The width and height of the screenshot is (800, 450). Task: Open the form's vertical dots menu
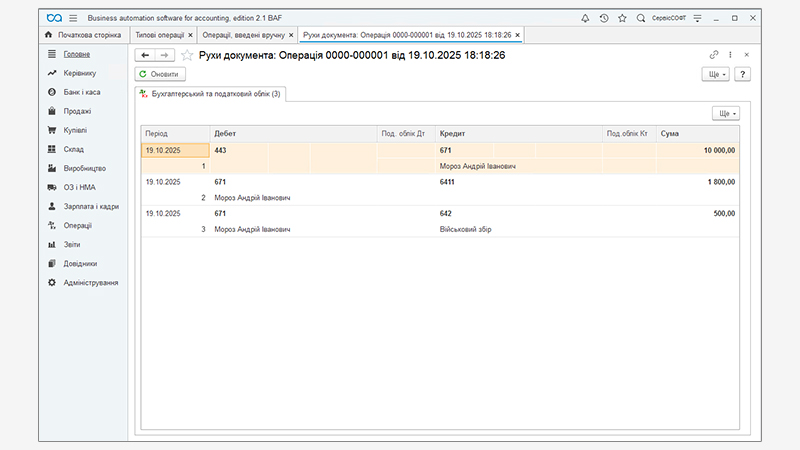coord(730,55)
